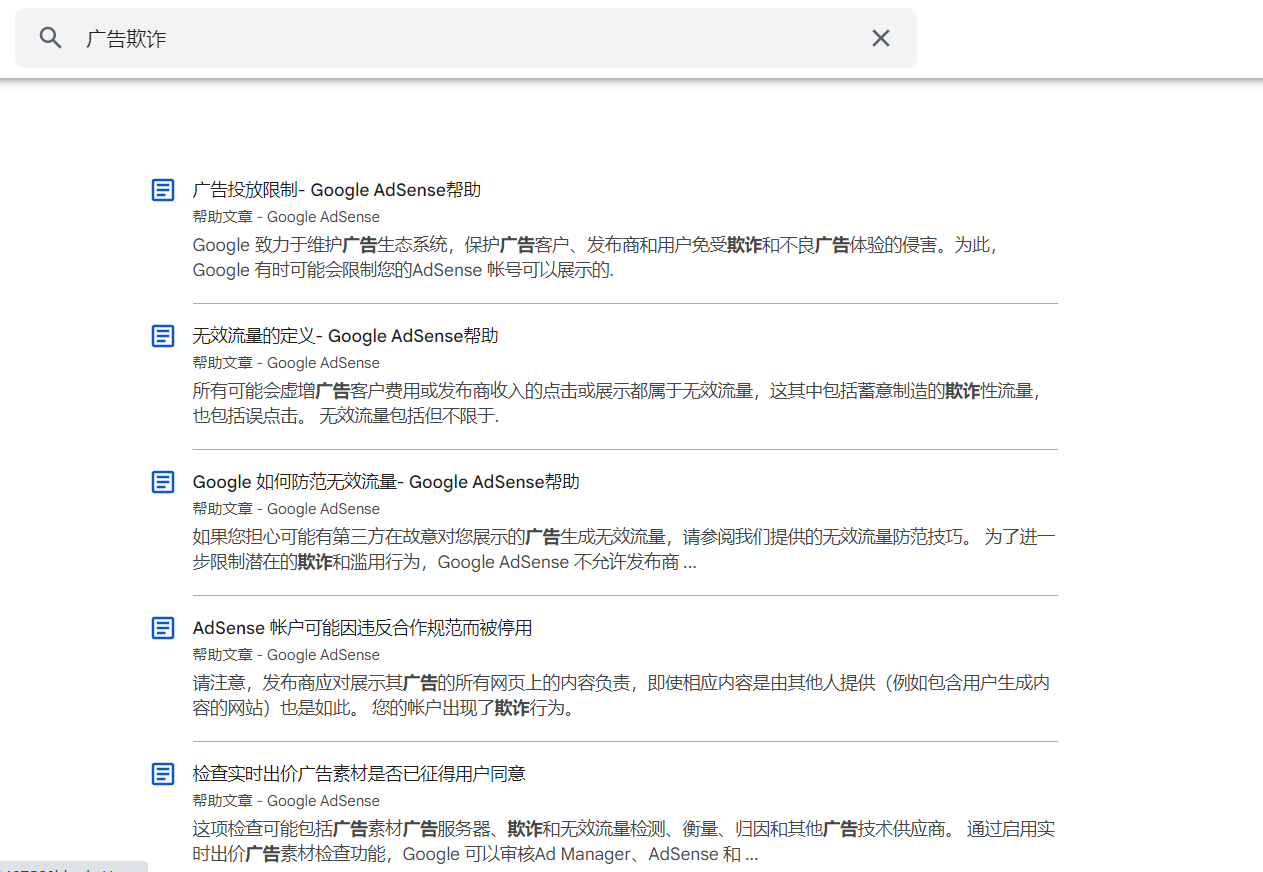
Task: Select the document icon of the second result
Action: (x=162, y=335)
